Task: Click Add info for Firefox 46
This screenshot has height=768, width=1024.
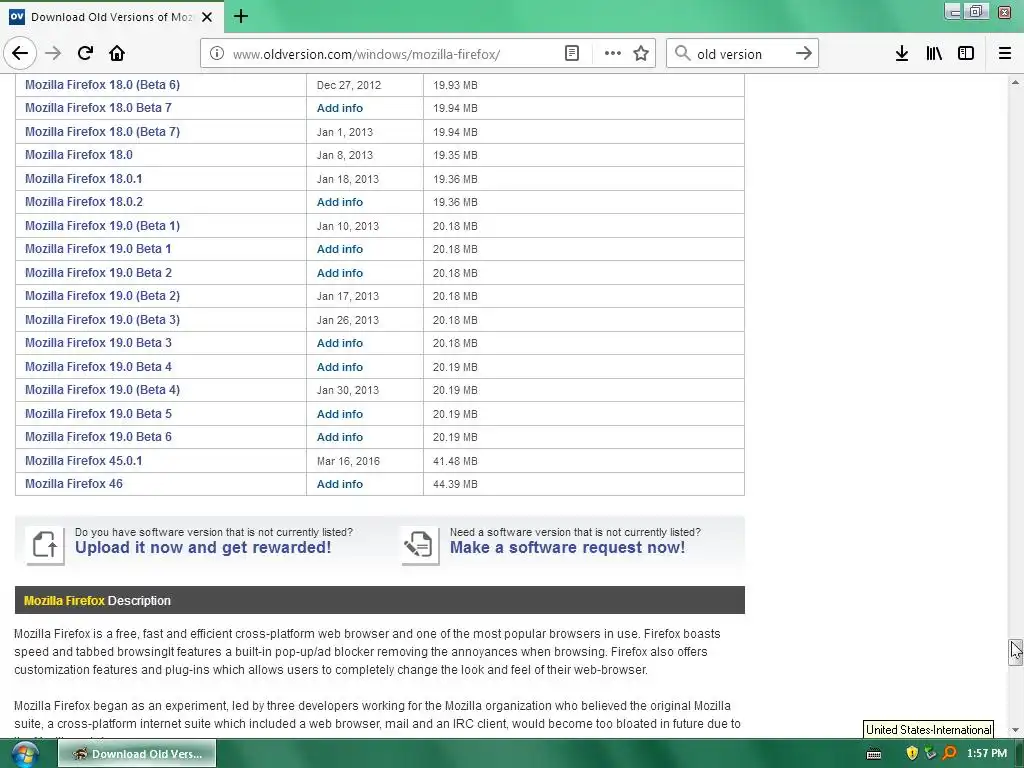Action: tap(340, 485)
